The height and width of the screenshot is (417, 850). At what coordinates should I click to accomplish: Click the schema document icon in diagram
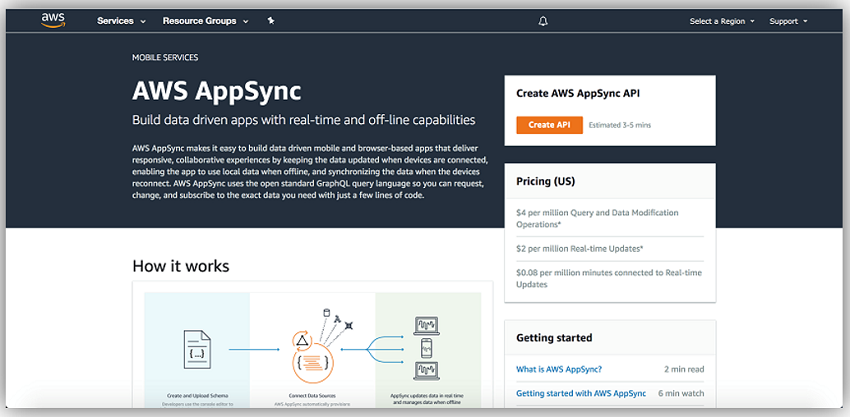[196, 349]
